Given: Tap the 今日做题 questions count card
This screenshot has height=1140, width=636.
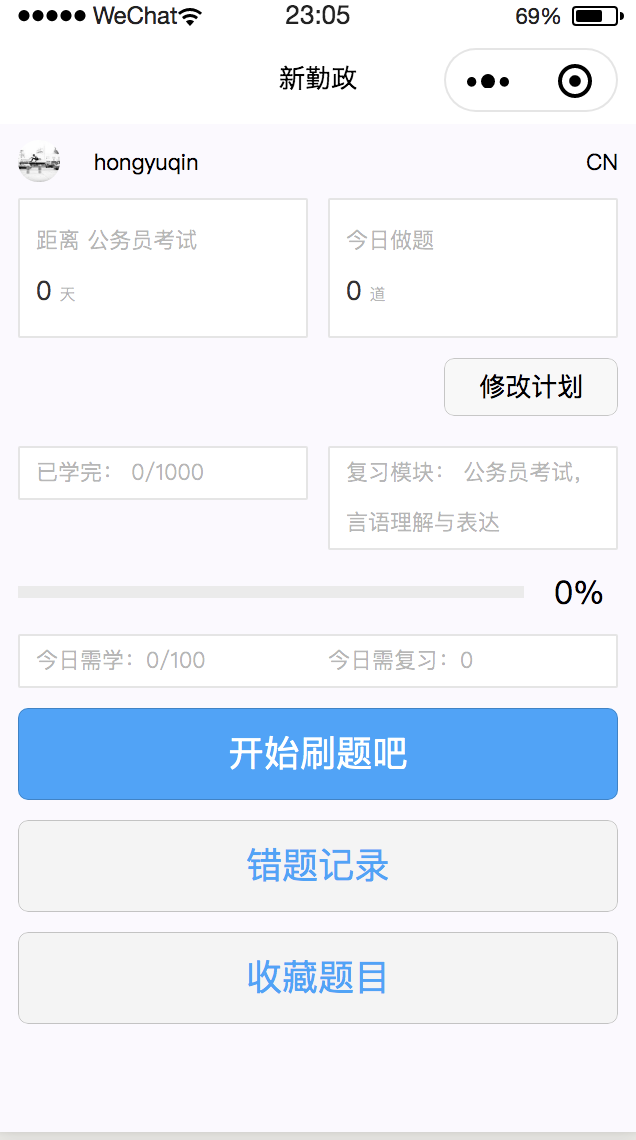Looking at the screenshot, I should click(473, 268).
